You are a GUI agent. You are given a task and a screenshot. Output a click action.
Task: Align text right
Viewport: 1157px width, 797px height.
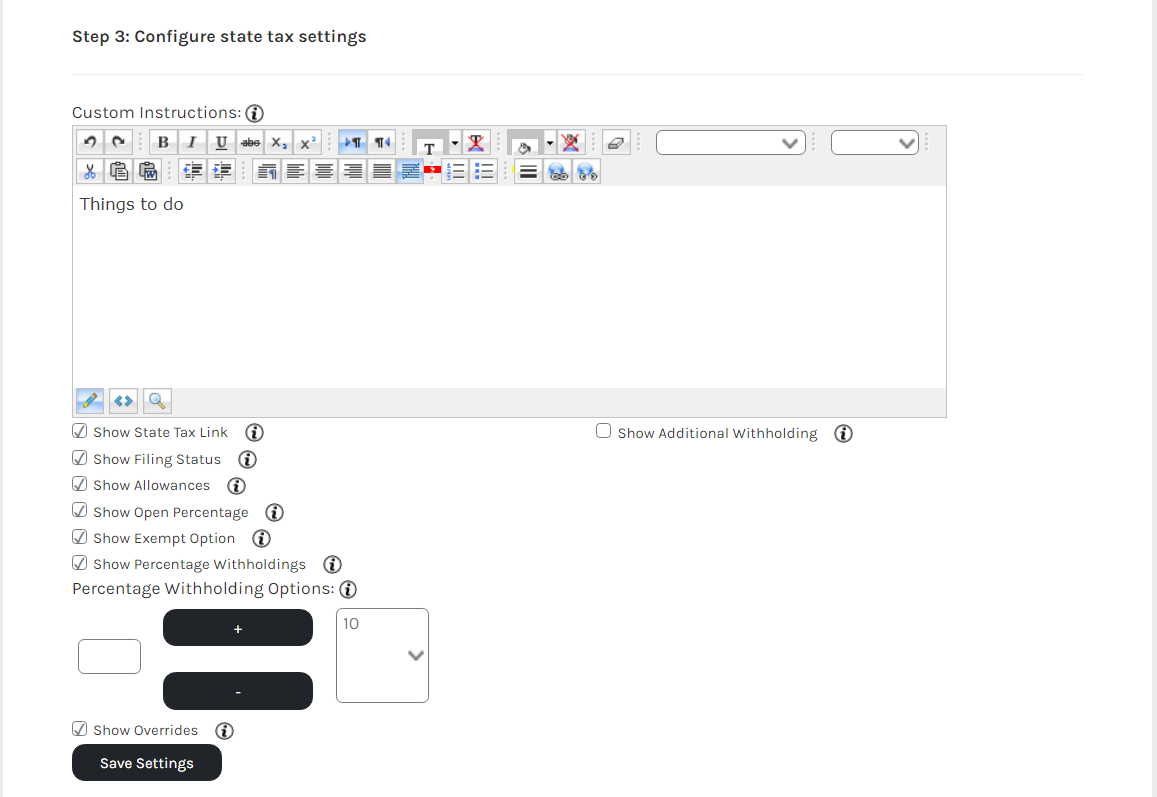[x=353, y=171]
